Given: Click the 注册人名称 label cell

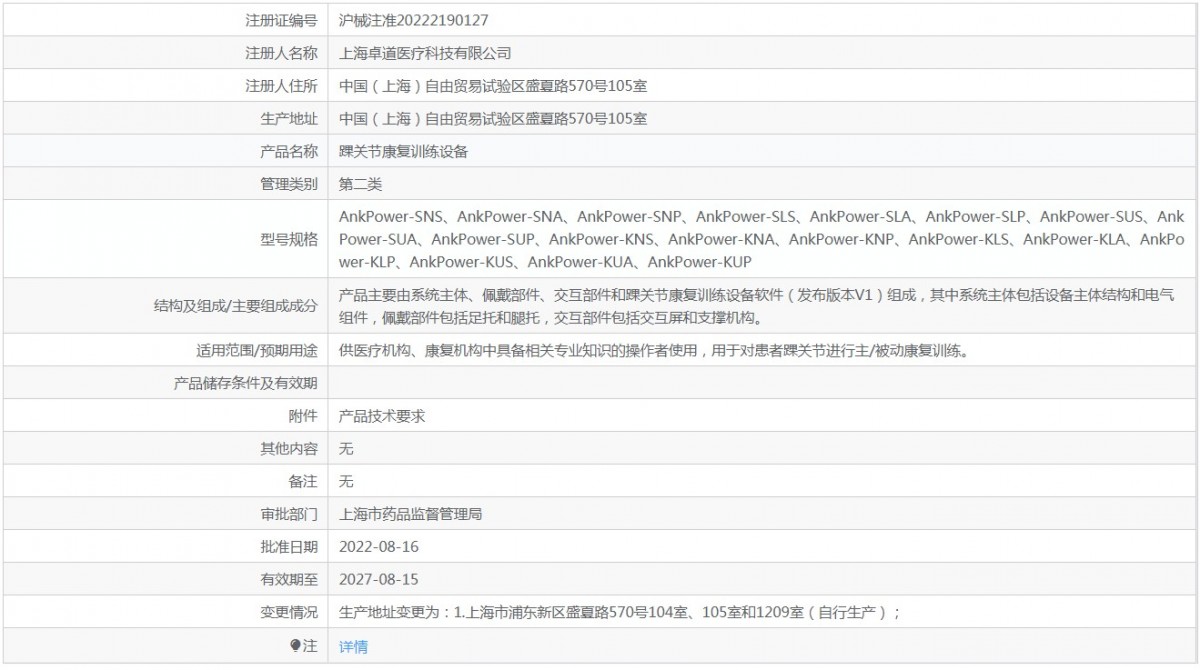Looking at the screenshot, I should click(x=165, y=53).
